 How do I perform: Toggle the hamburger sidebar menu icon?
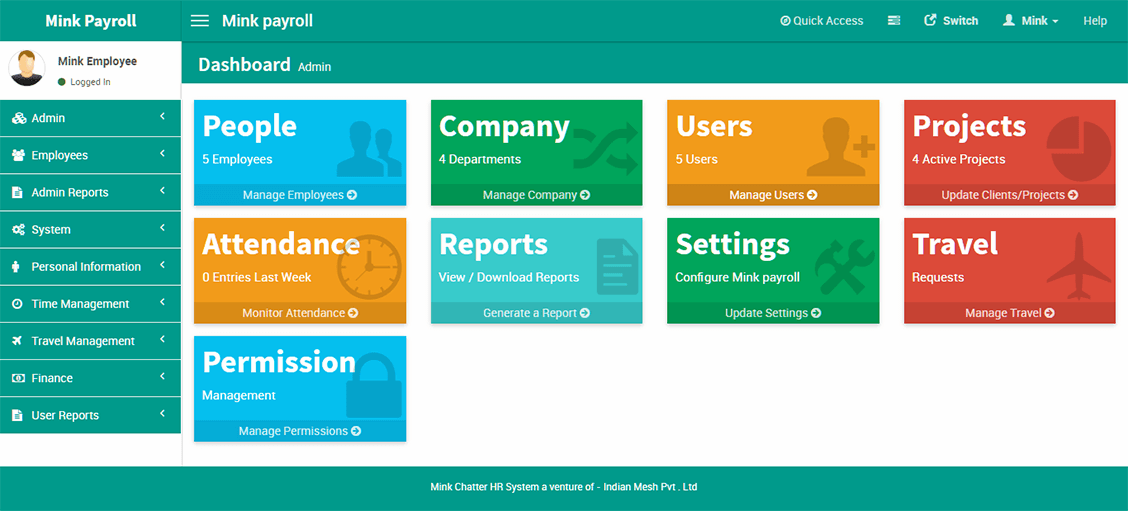(x=199, y=21)
